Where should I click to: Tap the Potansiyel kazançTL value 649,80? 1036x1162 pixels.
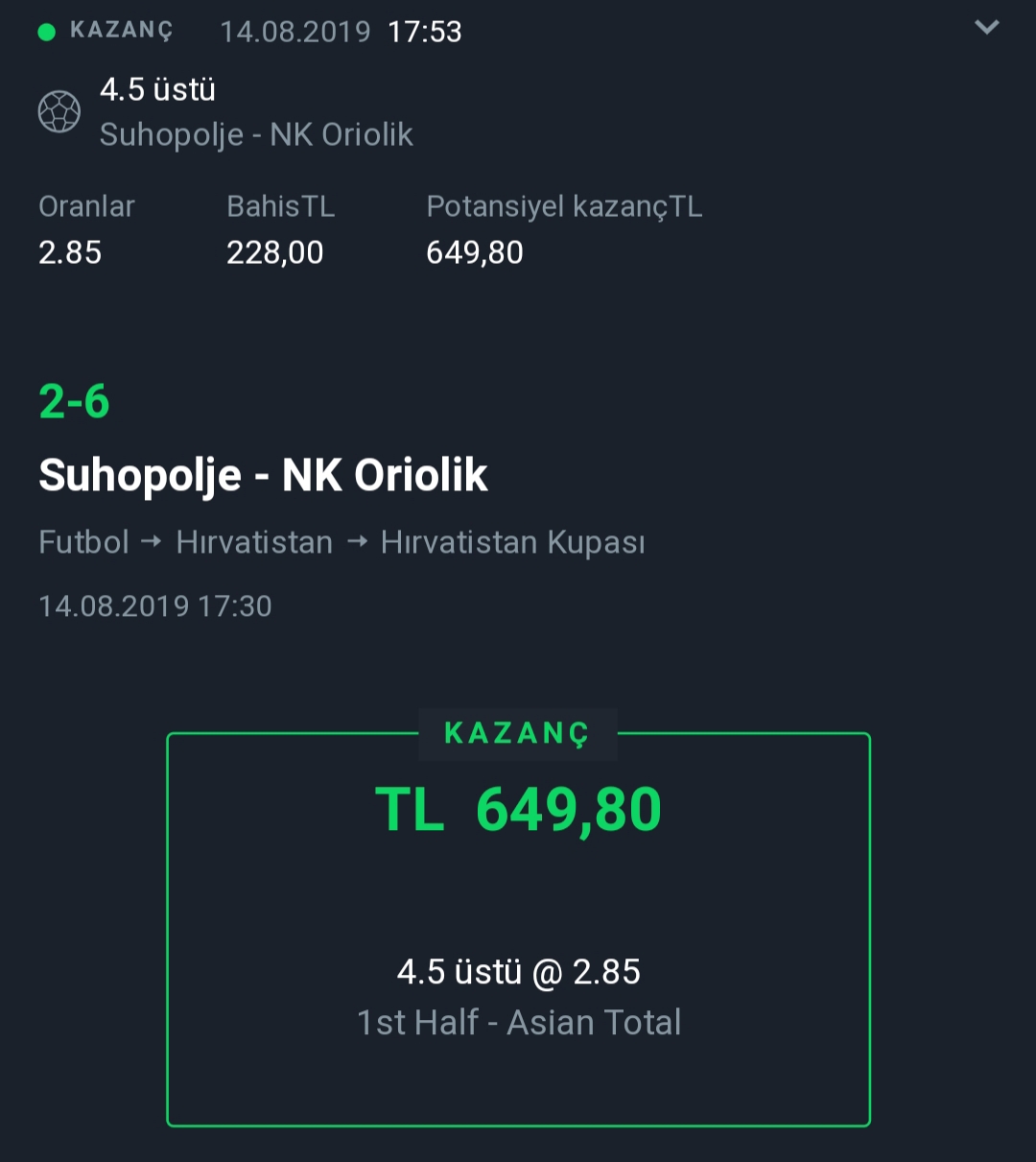point(475,252)
